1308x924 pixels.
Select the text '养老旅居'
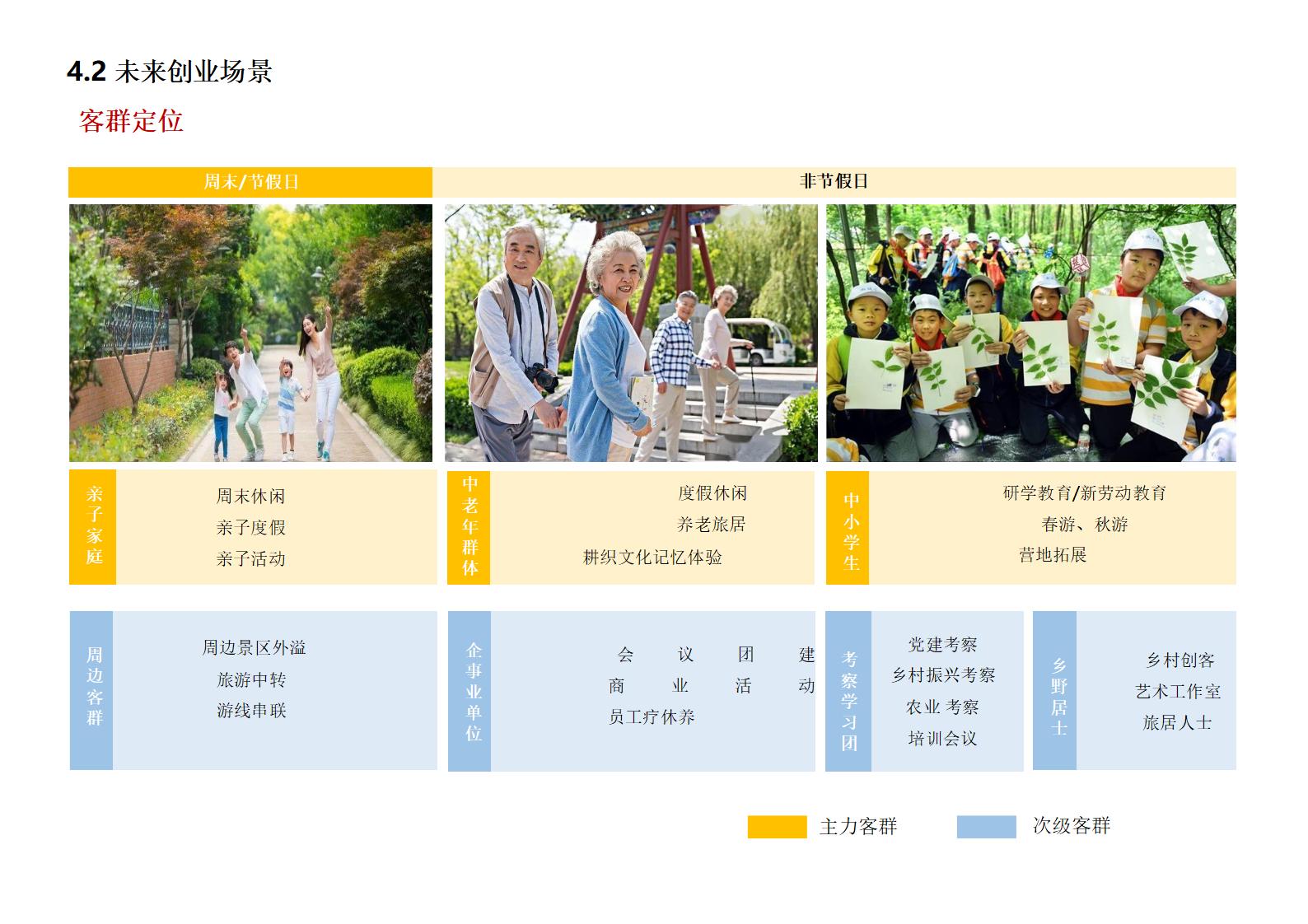click(x=712, y=525)
